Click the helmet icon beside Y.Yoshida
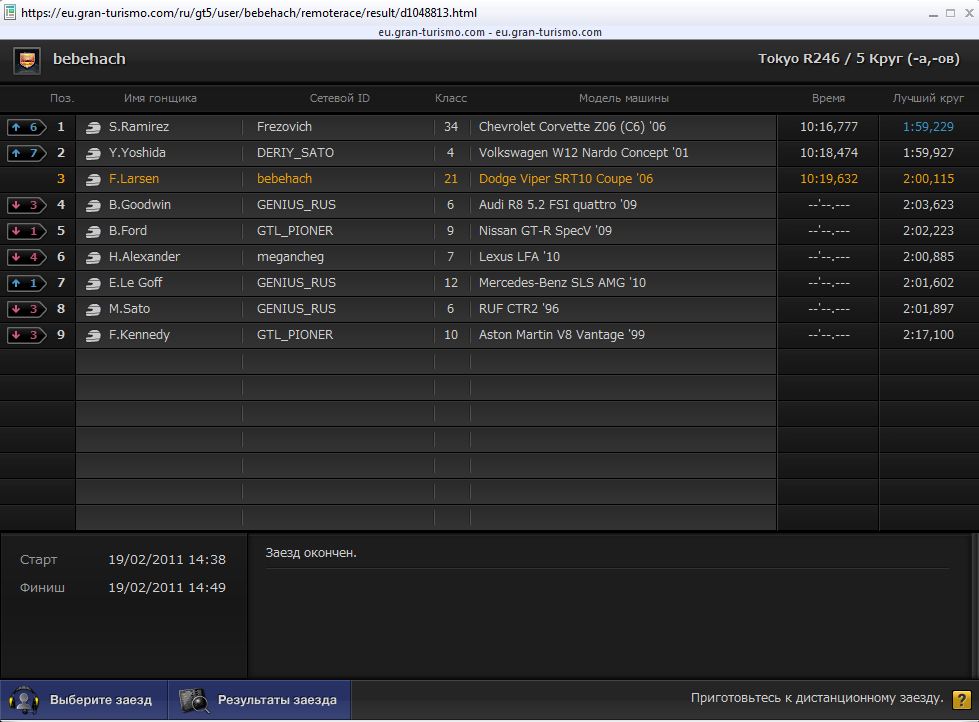This screenshot has height=722, width=979. [93, 154]
